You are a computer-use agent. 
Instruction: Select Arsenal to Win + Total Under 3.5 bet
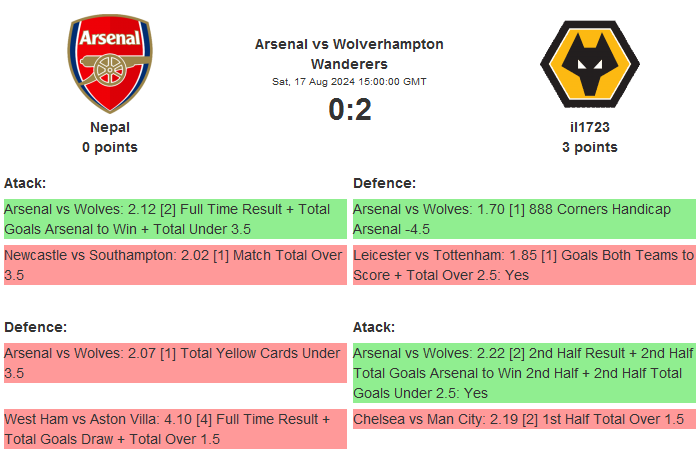(x=175, y=219)
